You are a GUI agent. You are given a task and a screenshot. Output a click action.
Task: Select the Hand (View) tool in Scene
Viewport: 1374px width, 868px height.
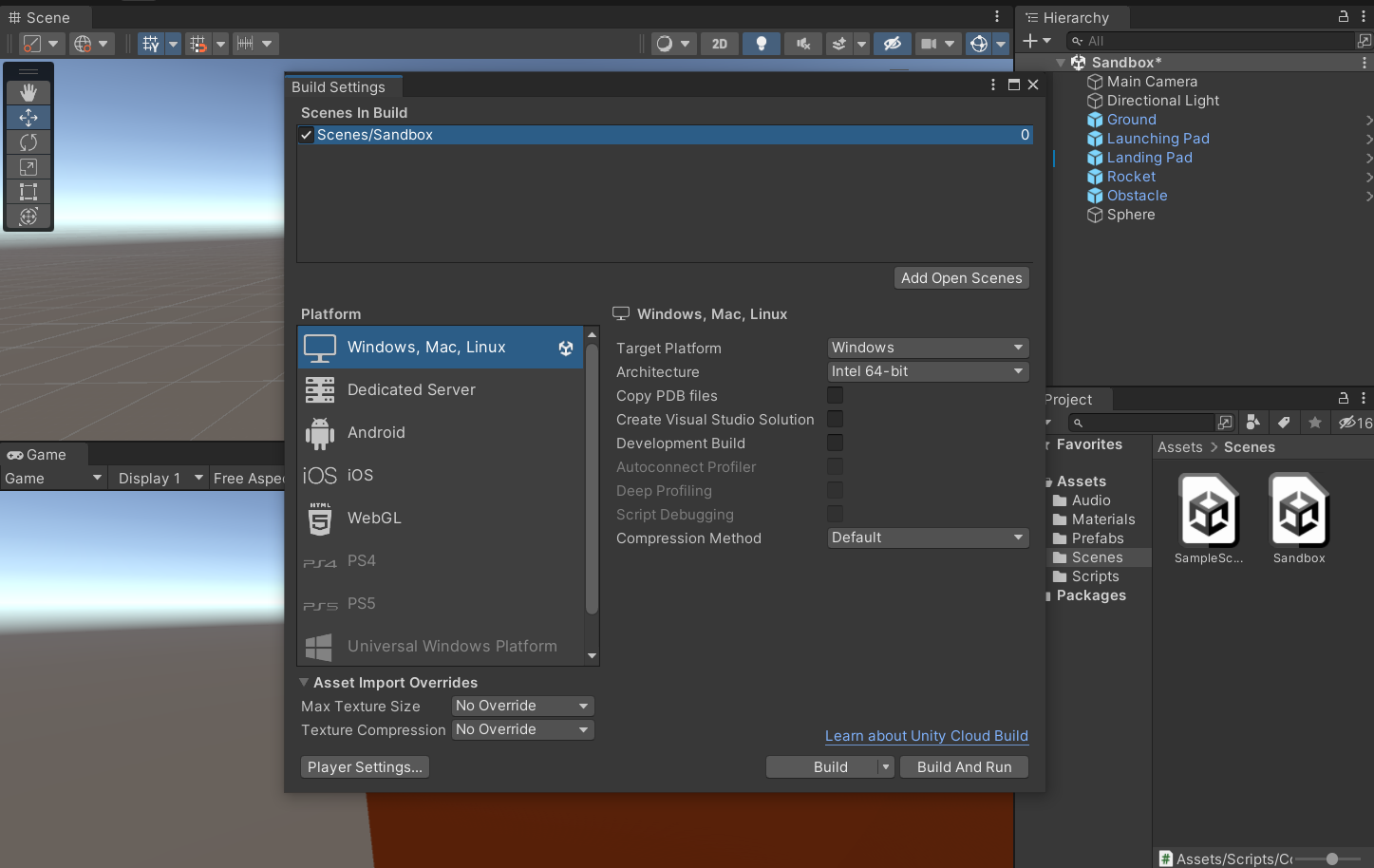click(x=28, y=92)
